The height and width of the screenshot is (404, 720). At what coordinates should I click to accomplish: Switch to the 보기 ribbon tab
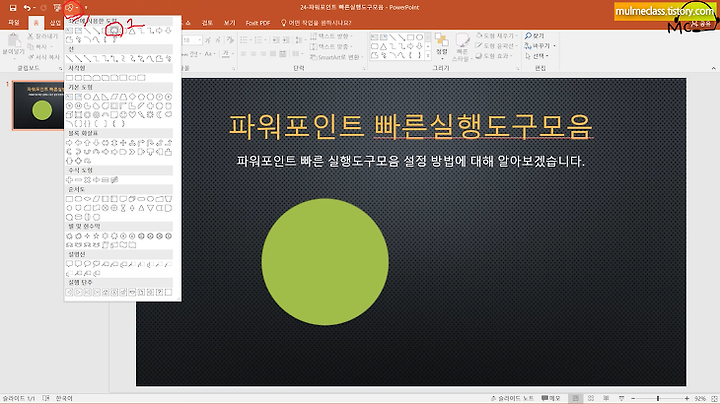coord(229,22)
